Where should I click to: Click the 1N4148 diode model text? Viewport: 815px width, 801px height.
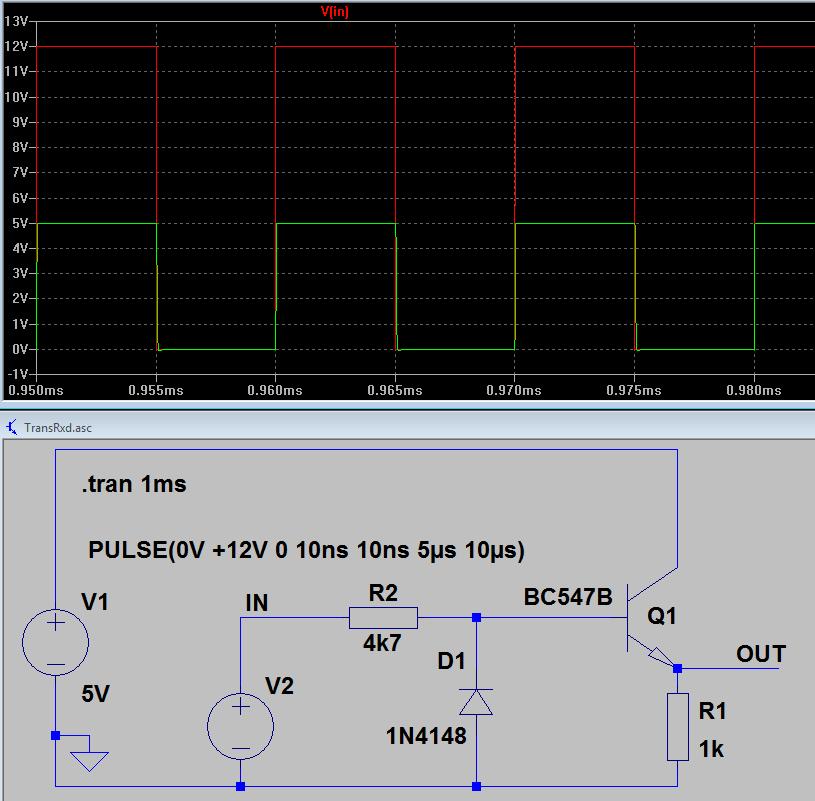point(426,736)
